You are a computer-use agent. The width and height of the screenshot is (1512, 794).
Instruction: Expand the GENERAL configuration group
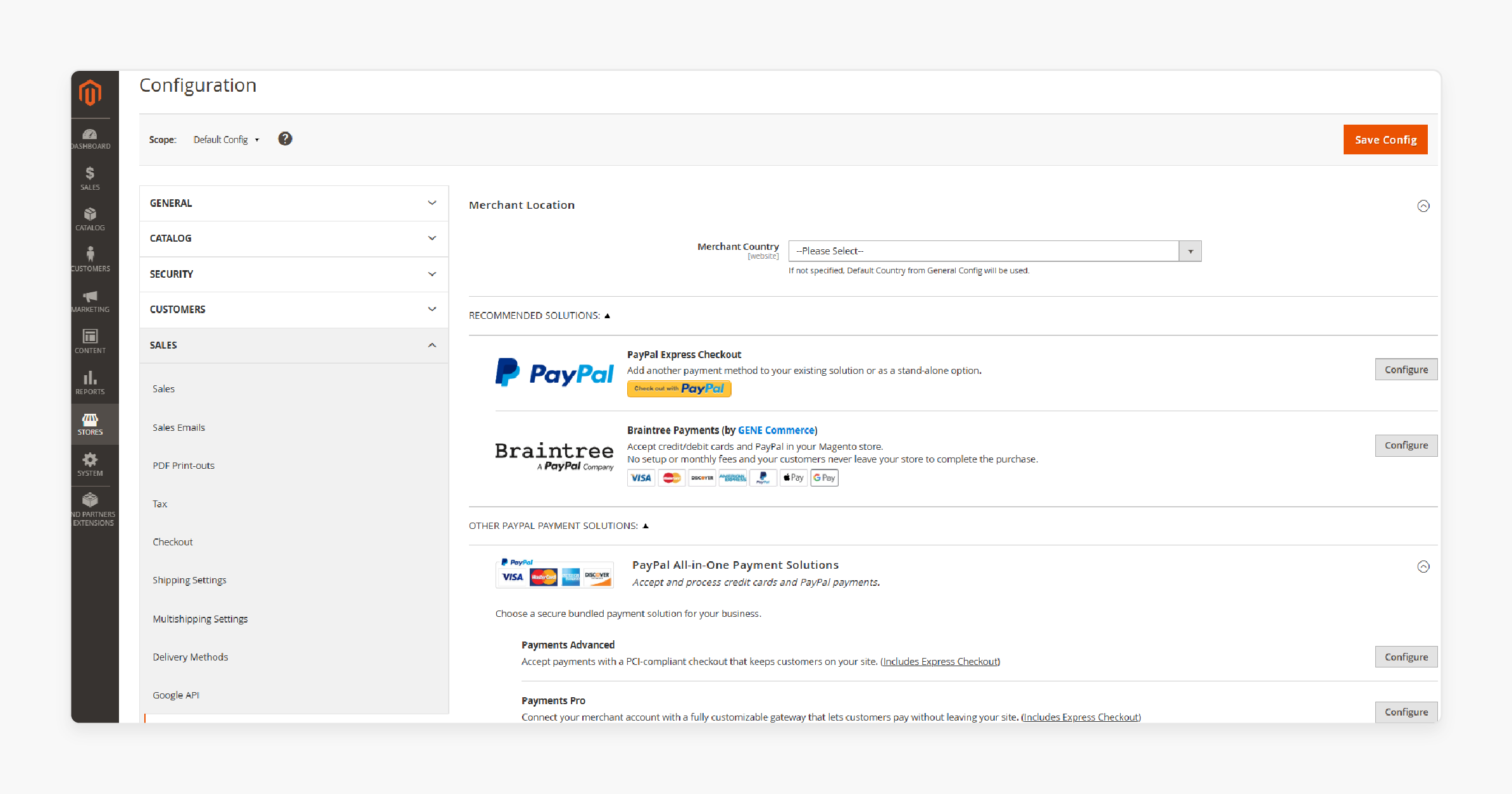click(294, 203)
